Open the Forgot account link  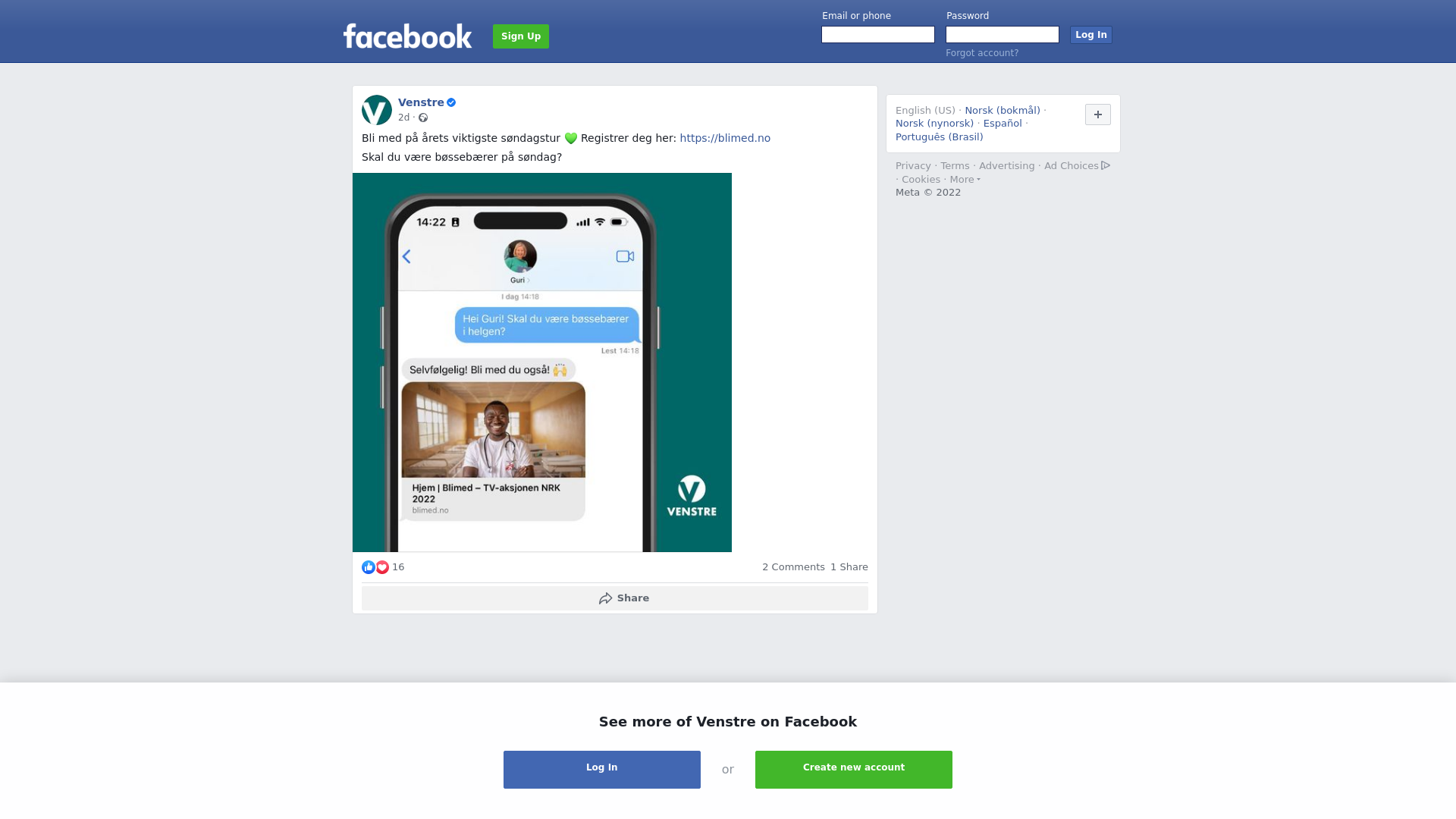click(982, 53)
